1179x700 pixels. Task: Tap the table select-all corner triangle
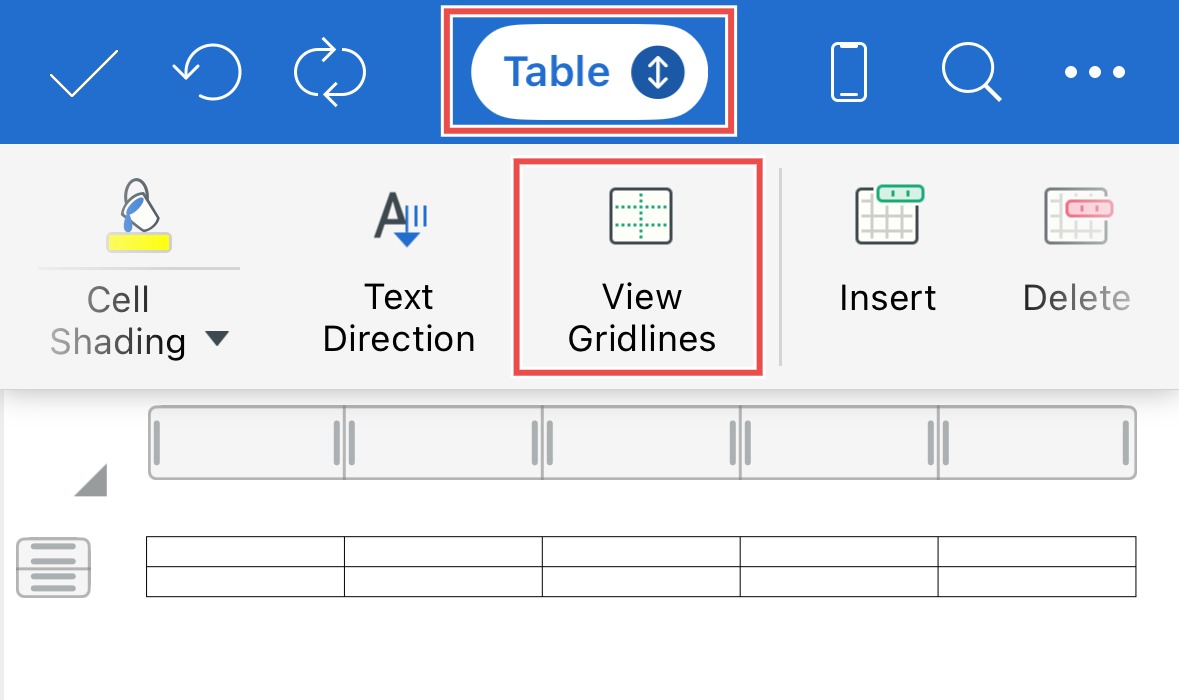[x=92, y=481]
